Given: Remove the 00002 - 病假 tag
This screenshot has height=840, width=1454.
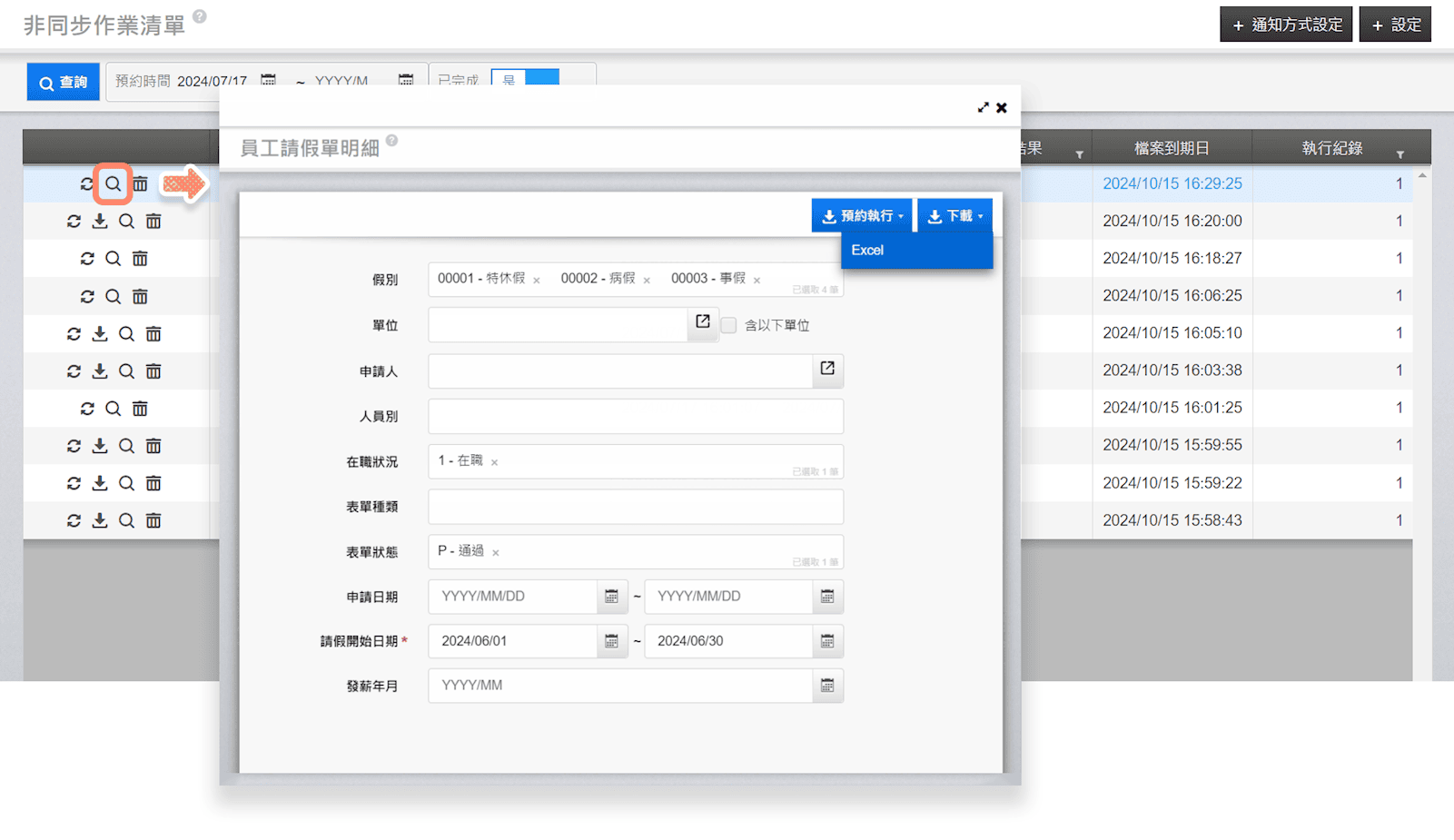Looking at the screenshot, I should click(x=647, y=281).
